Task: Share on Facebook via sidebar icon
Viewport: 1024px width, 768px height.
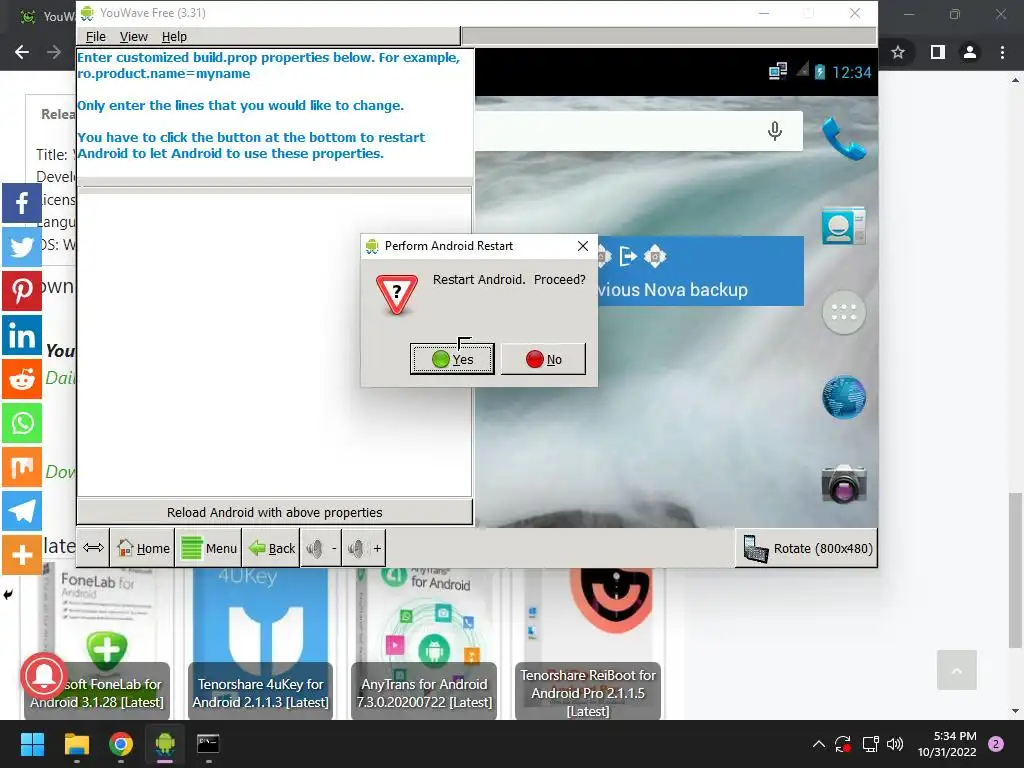Action: tap(22, 203)
